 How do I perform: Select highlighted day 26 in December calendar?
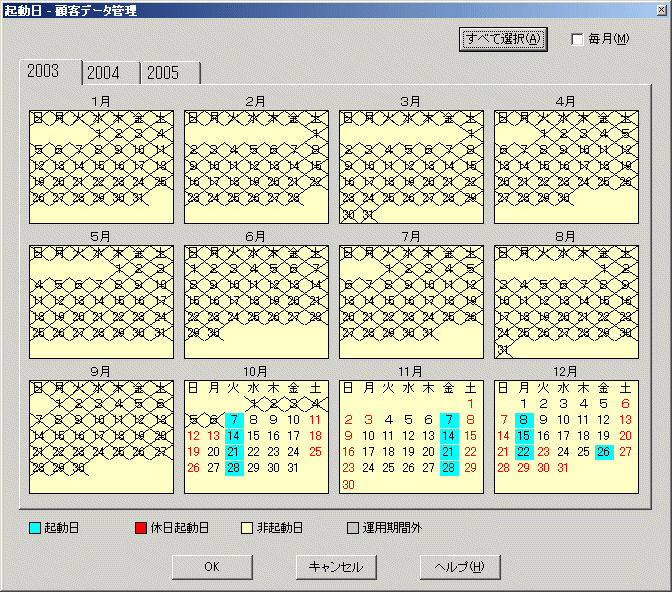pos(604,452)
